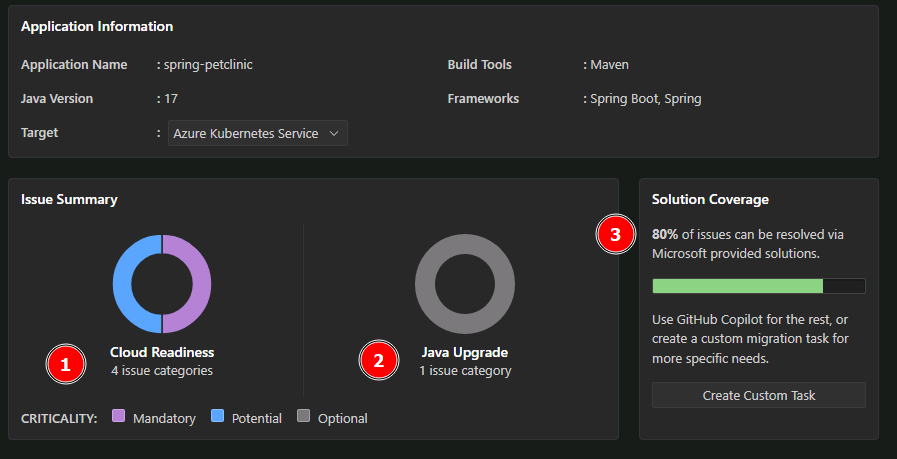
Task: Select the Java Upgrade label
Action: 465,352
